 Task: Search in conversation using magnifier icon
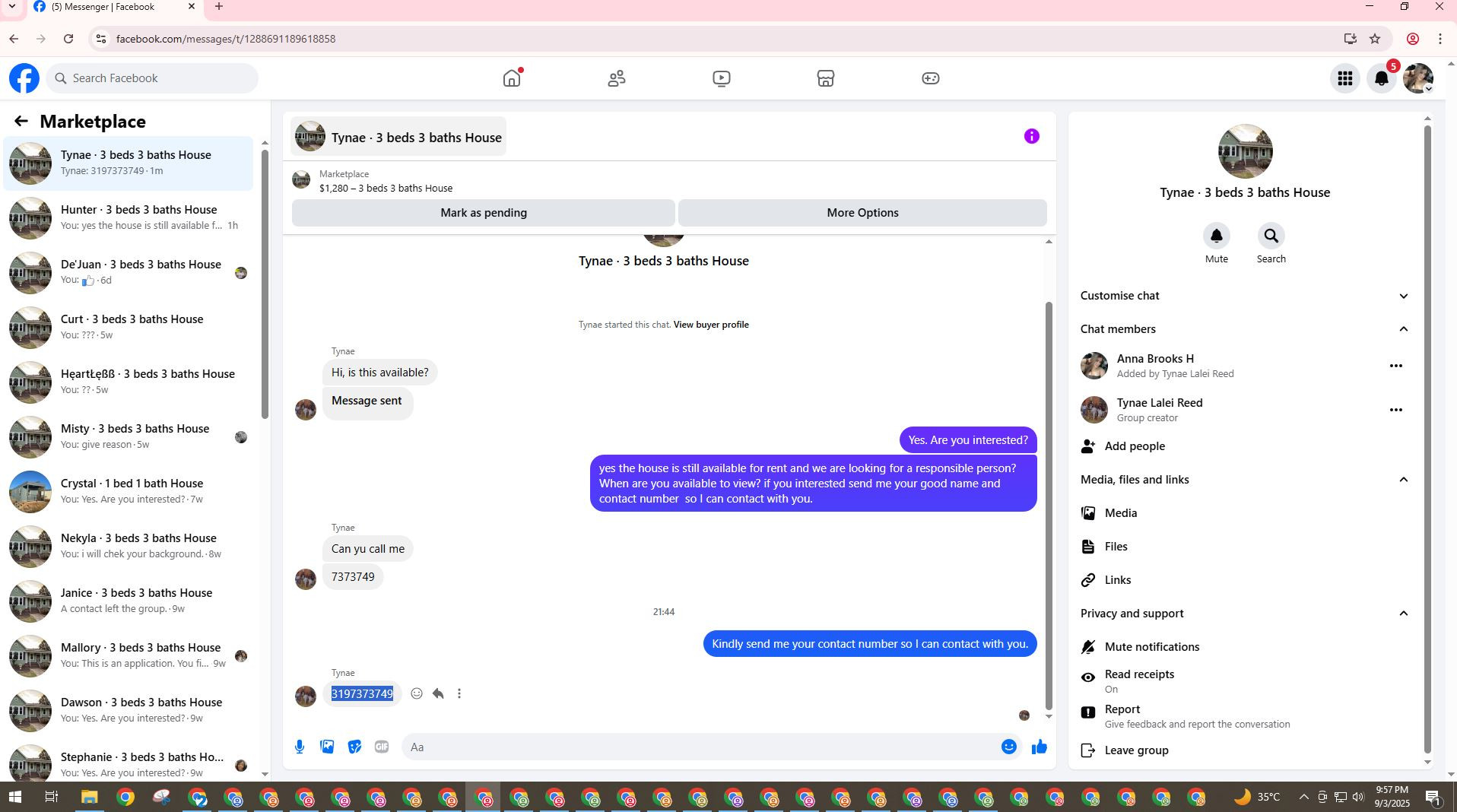tap(1271, 236)
